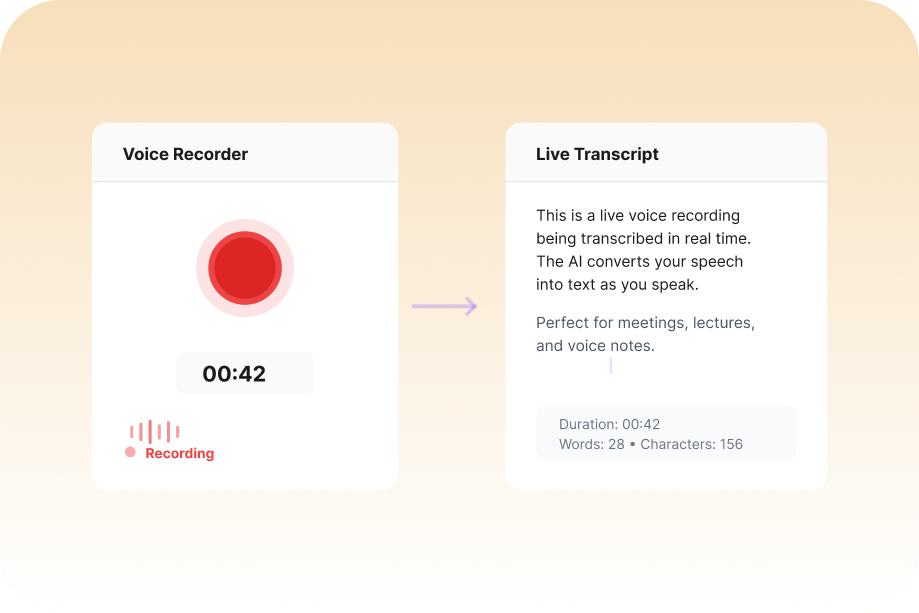Click the purple arrow between the panels
919x613 pixels.
[445, 306]
